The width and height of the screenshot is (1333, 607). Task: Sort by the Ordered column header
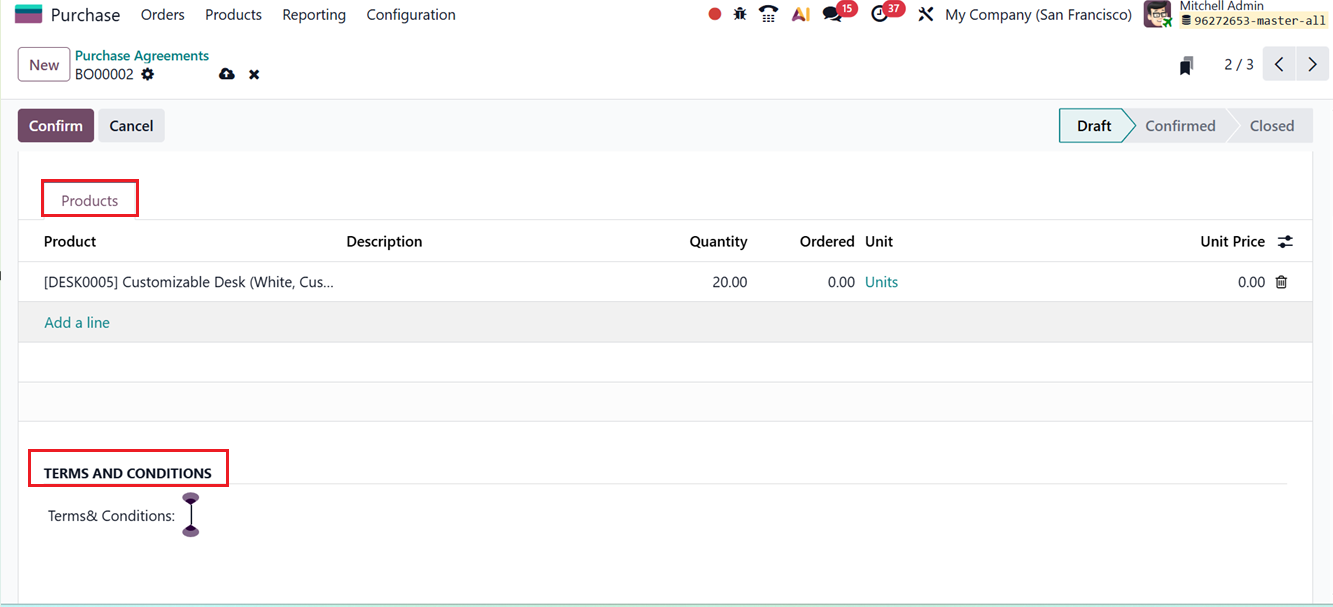(x=827, y=242)
